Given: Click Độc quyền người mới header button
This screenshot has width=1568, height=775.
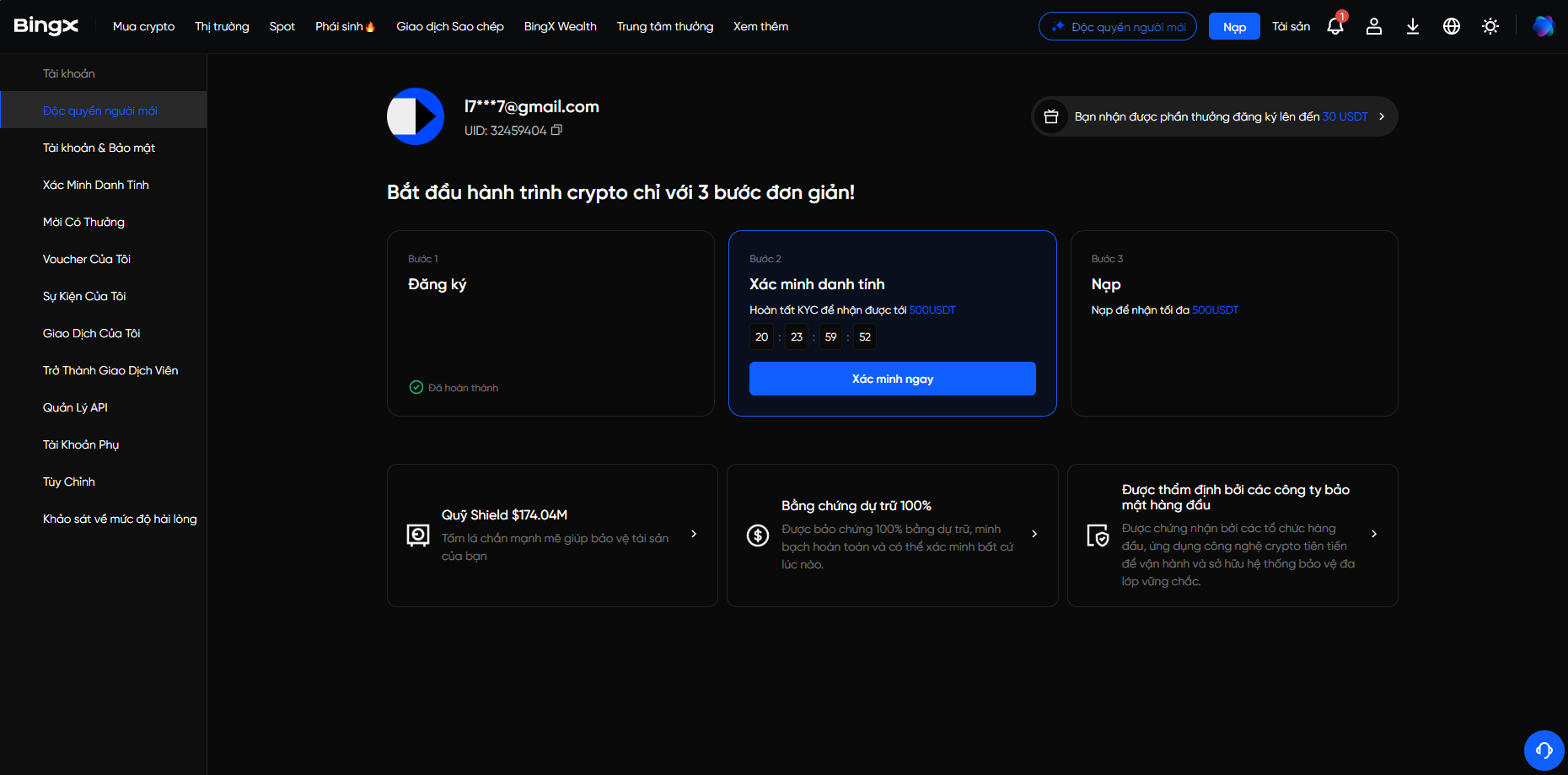Looking at the screenshot, I should [x=1118, y=26].
